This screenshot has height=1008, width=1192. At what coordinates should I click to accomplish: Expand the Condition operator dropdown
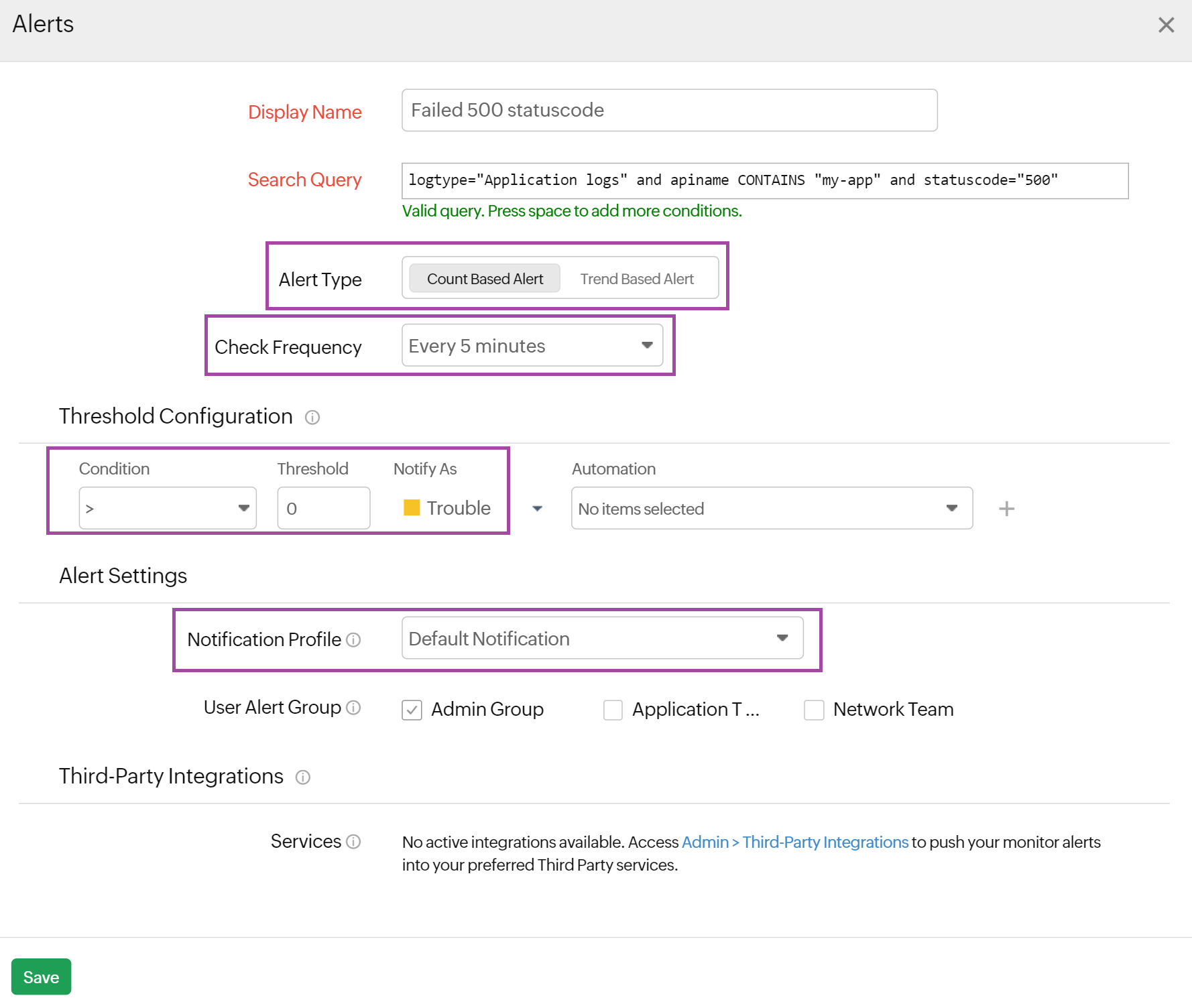pos(168,509)
